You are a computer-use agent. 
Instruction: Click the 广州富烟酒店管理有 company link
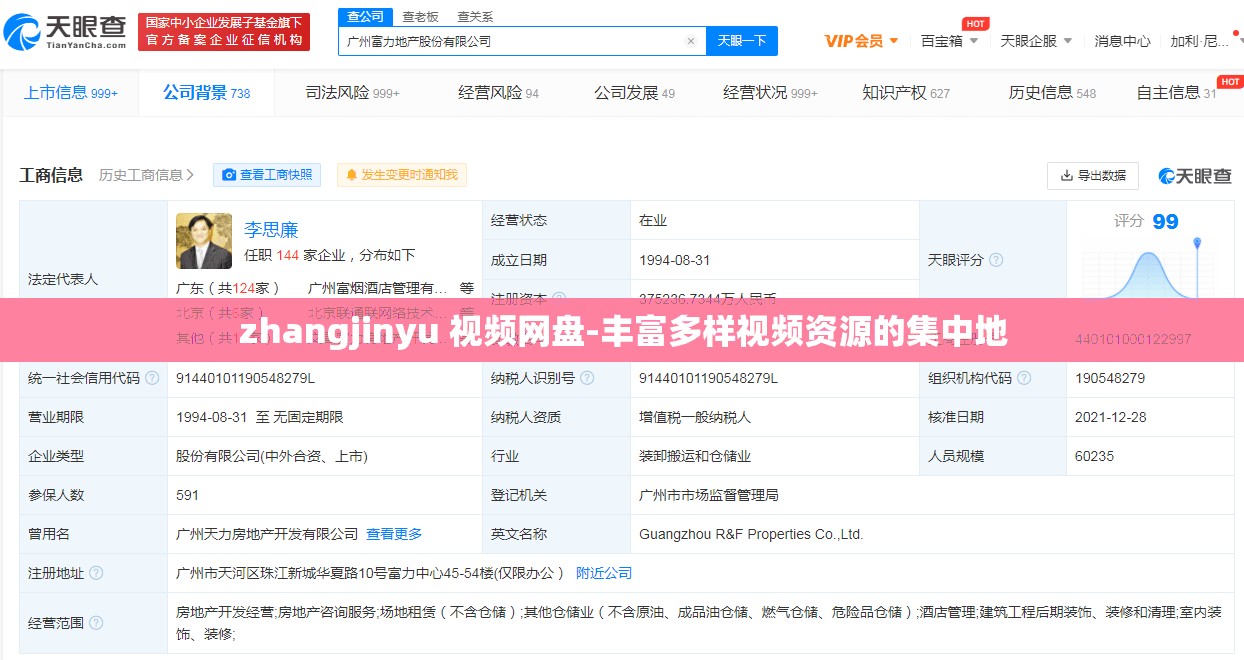(378, 288)
